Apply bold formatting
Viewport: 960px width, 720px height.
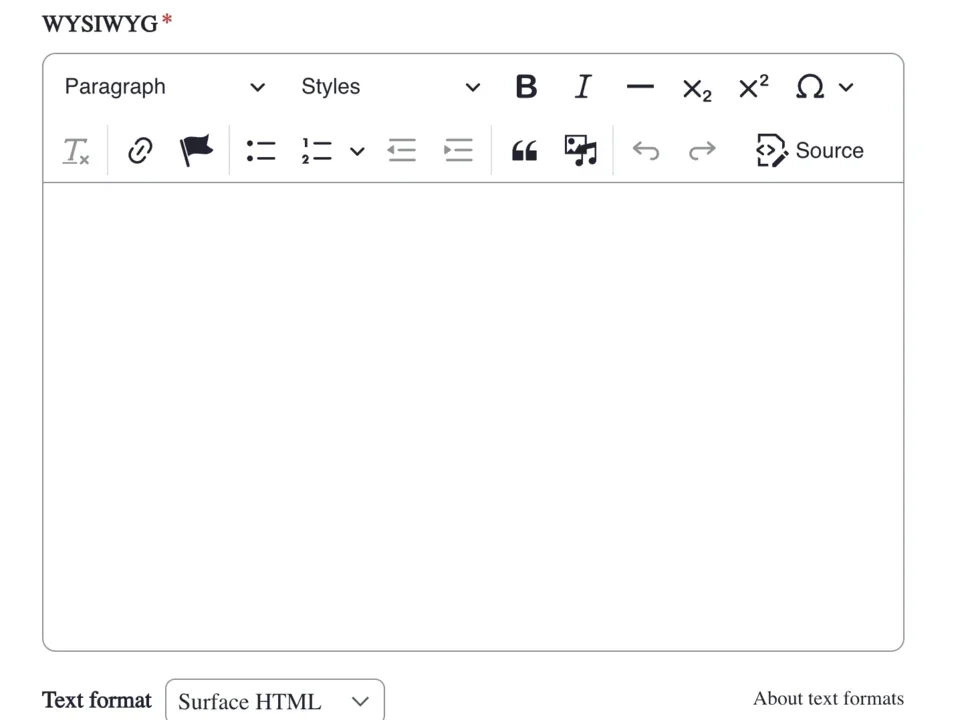(x=526, y=87)
